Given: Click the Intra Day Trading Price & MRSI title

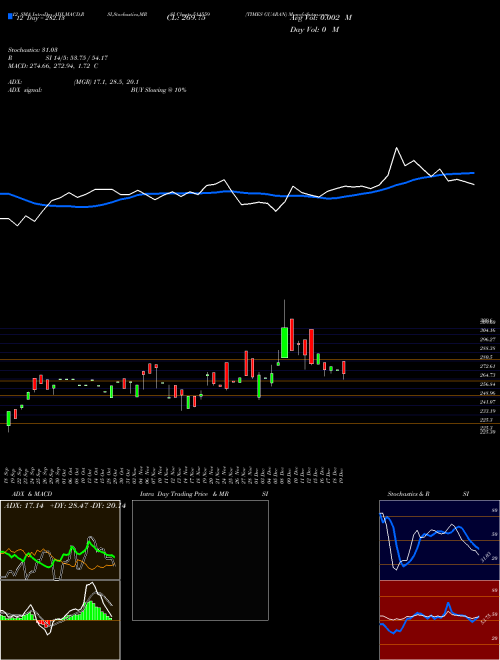Looking at the screenshot, I should pyautogui.click(x=204, y=494).
